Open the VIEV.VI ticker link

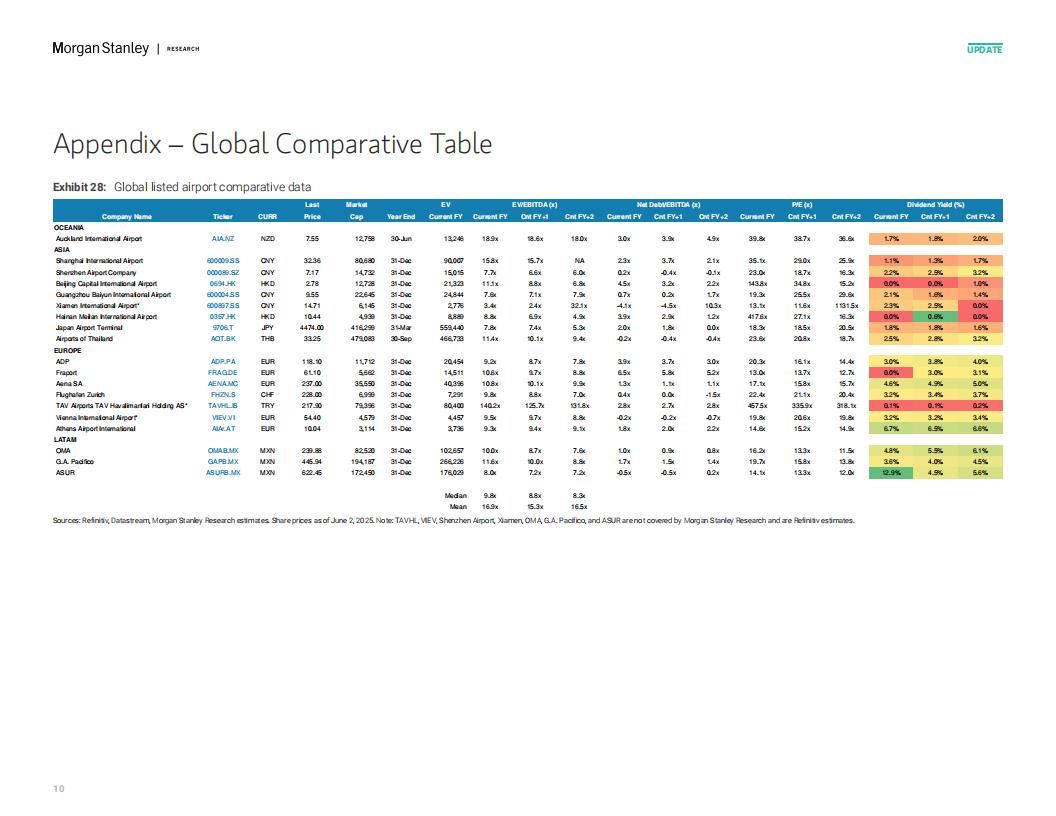click(223, 417)
